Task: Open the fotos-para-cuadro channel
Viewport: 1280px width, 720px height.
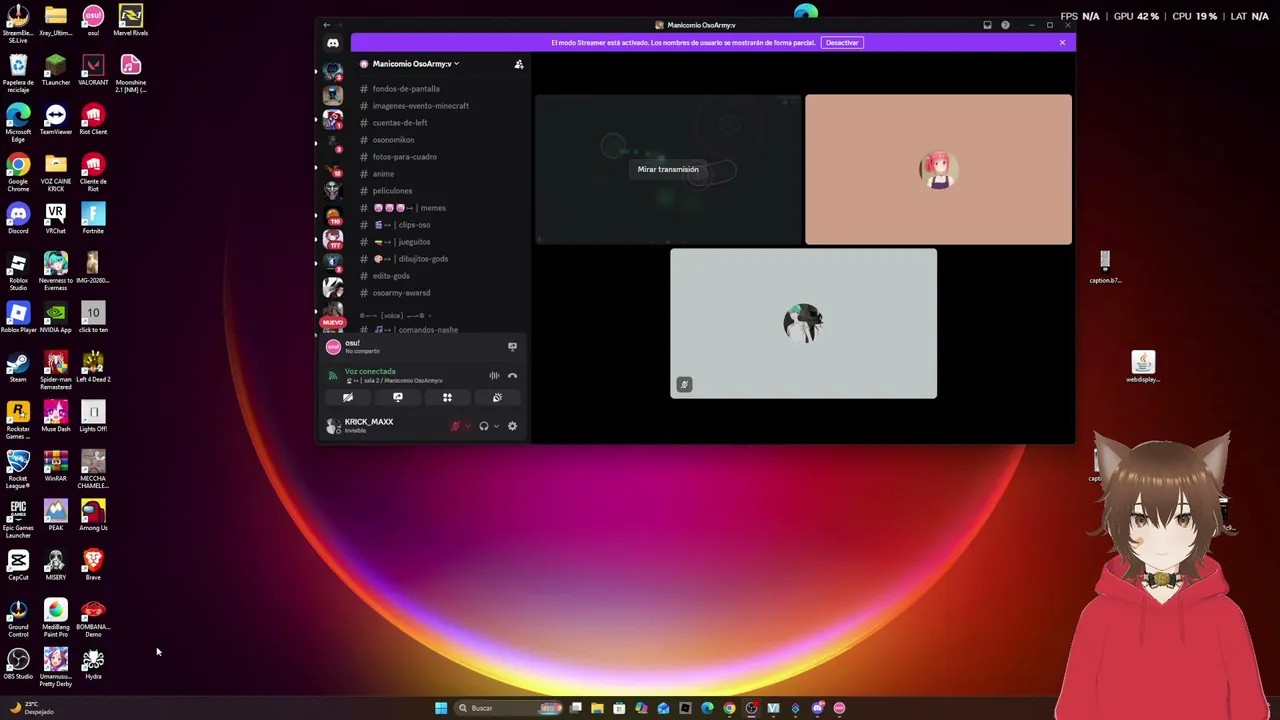Action: 404,157
